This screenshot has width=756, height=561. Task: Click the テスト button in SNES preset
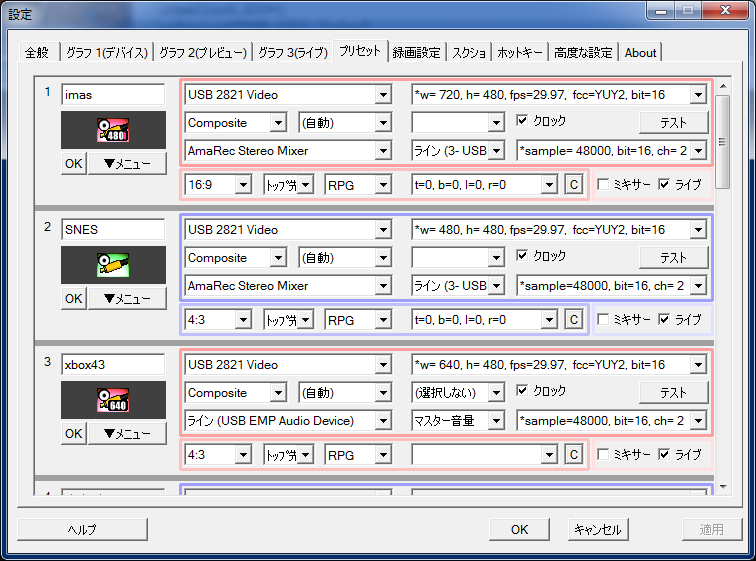[x=674, y=257]
